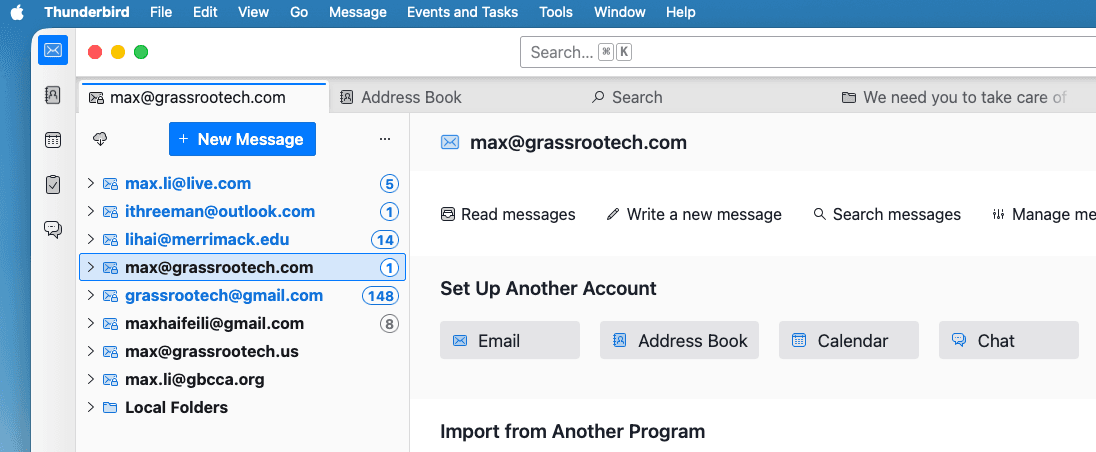Click the unread badge 14 on lihai@merrimack.edu
This screenshot has width=1096, height=452.
pyautogui.click(x=384, y=240)
